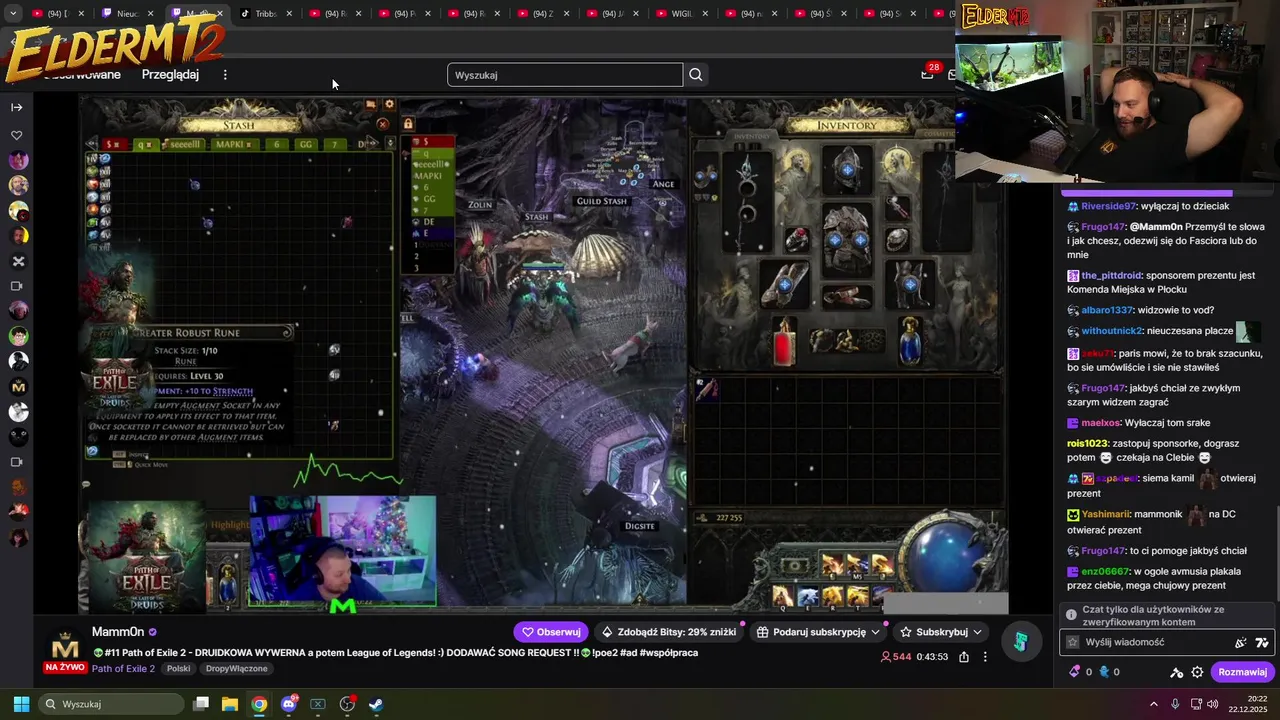Click username albaro1337 in chat

point(1107,310)
